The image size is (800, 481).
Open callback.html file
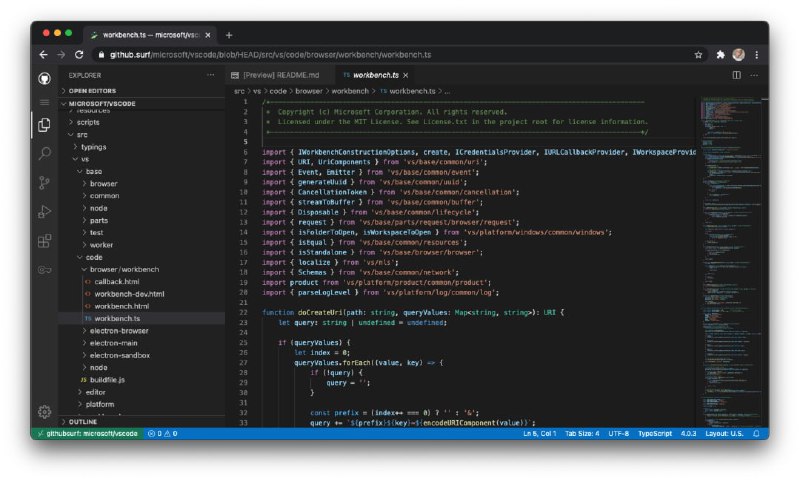point(142,282)
